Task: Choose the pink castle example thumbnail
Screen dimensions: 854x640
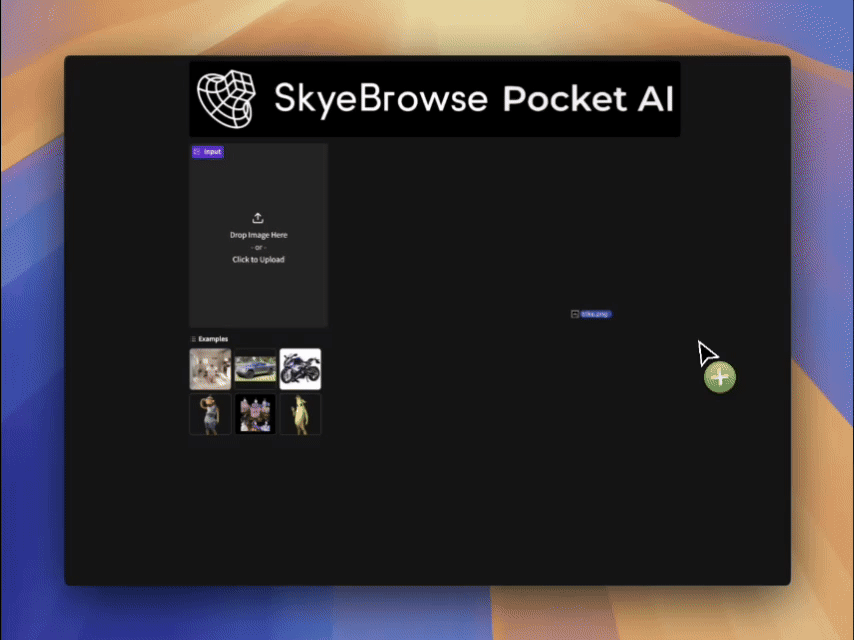Action: point(255,414)
